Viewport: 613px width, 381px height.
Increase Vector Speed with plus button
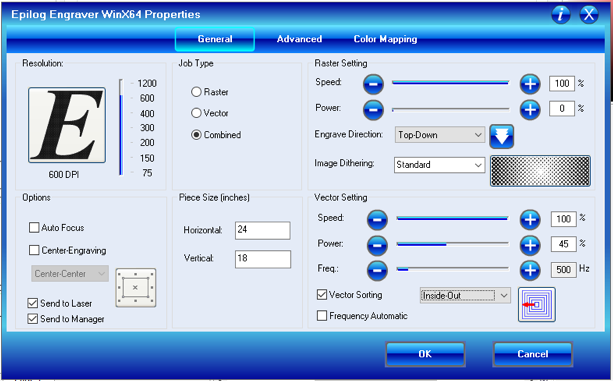(530, 220)
